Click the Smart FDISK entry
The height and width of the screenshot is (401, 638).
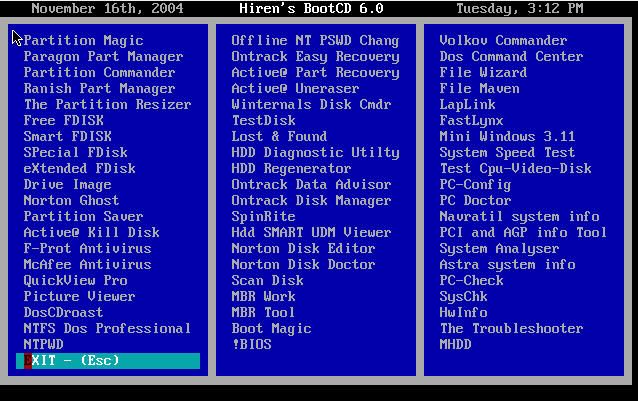(68, 136)
